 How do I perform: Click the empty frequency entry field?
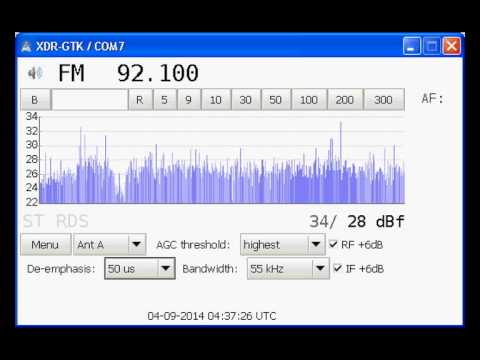click(90, 100)
